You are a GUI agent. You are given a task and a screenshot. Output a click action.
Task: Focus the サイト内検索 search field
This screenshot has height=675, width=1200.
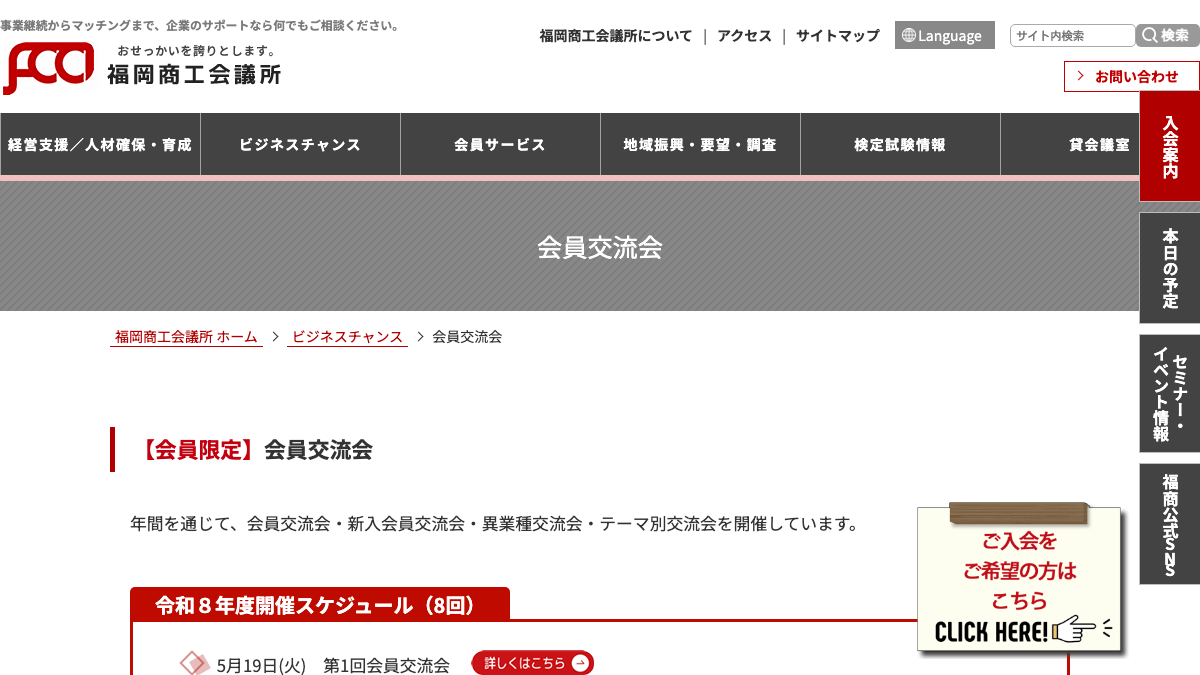[x=1072, y=35]
